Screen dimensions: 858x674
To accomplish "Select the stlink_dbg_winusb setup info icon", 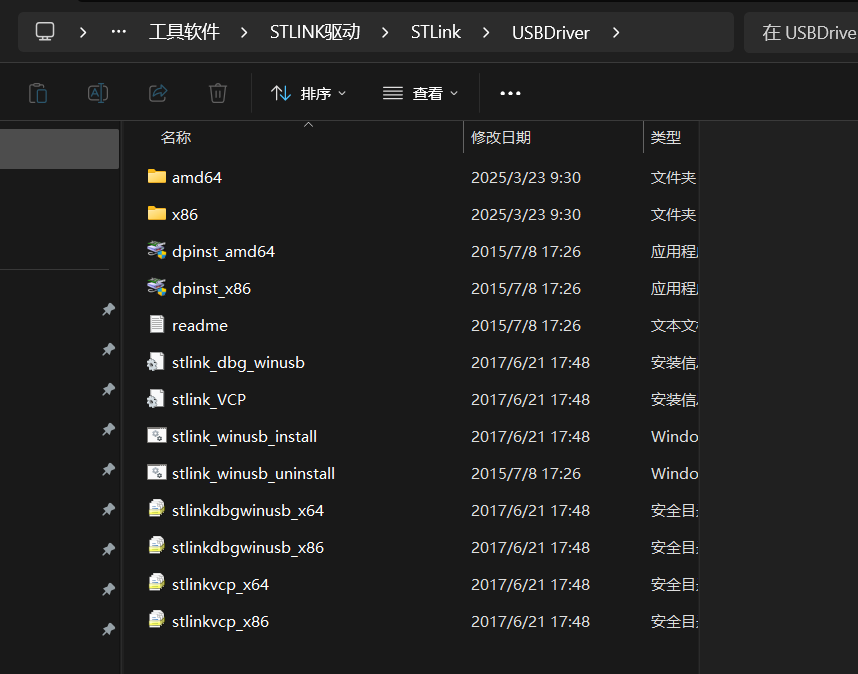I will pyautogui.click(x=155, y=362).
